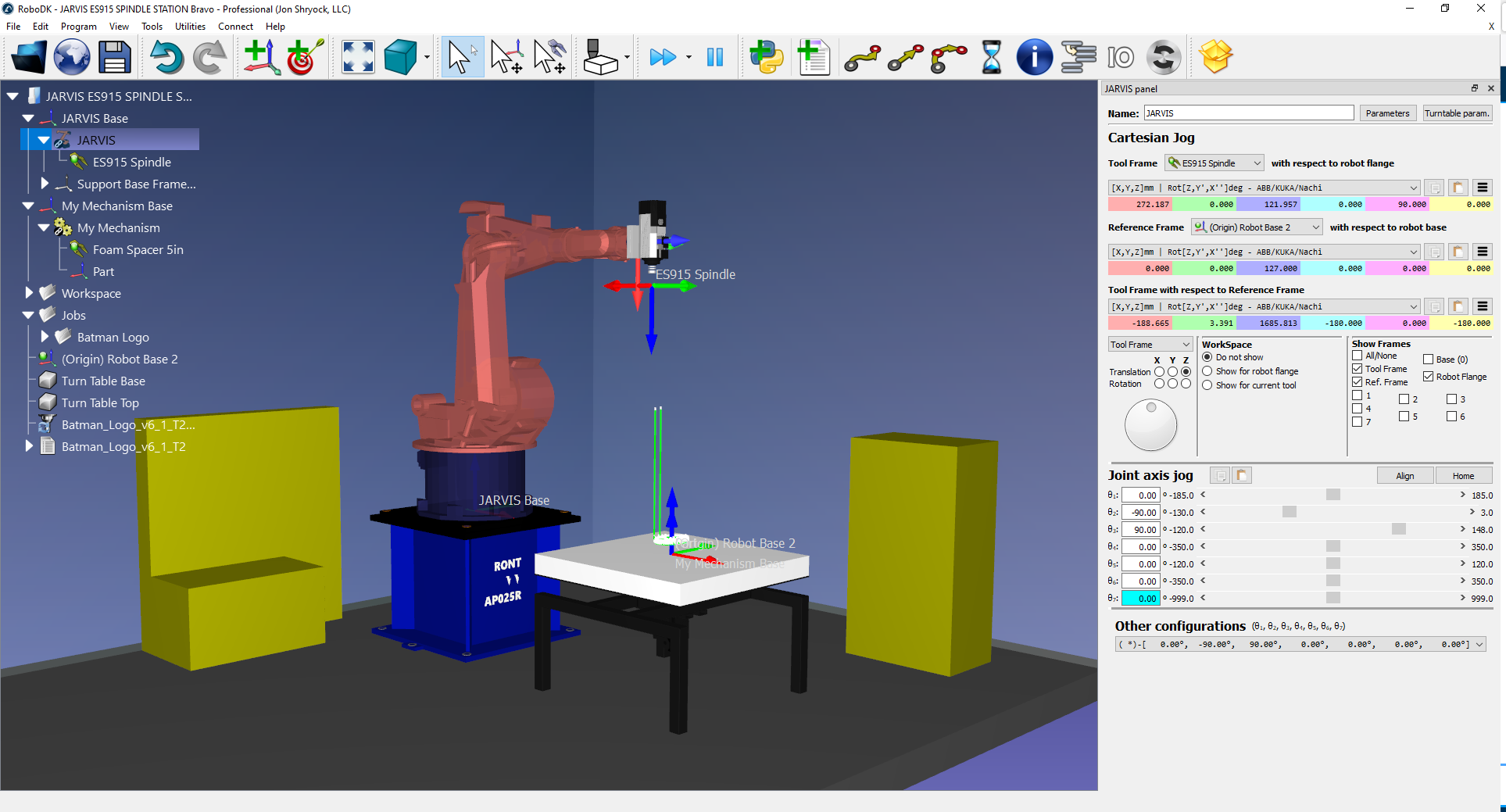The image size is (1506, 812).
Task: Click the θ1 joint axis slider handle
Action: (x=1333, y=495)
